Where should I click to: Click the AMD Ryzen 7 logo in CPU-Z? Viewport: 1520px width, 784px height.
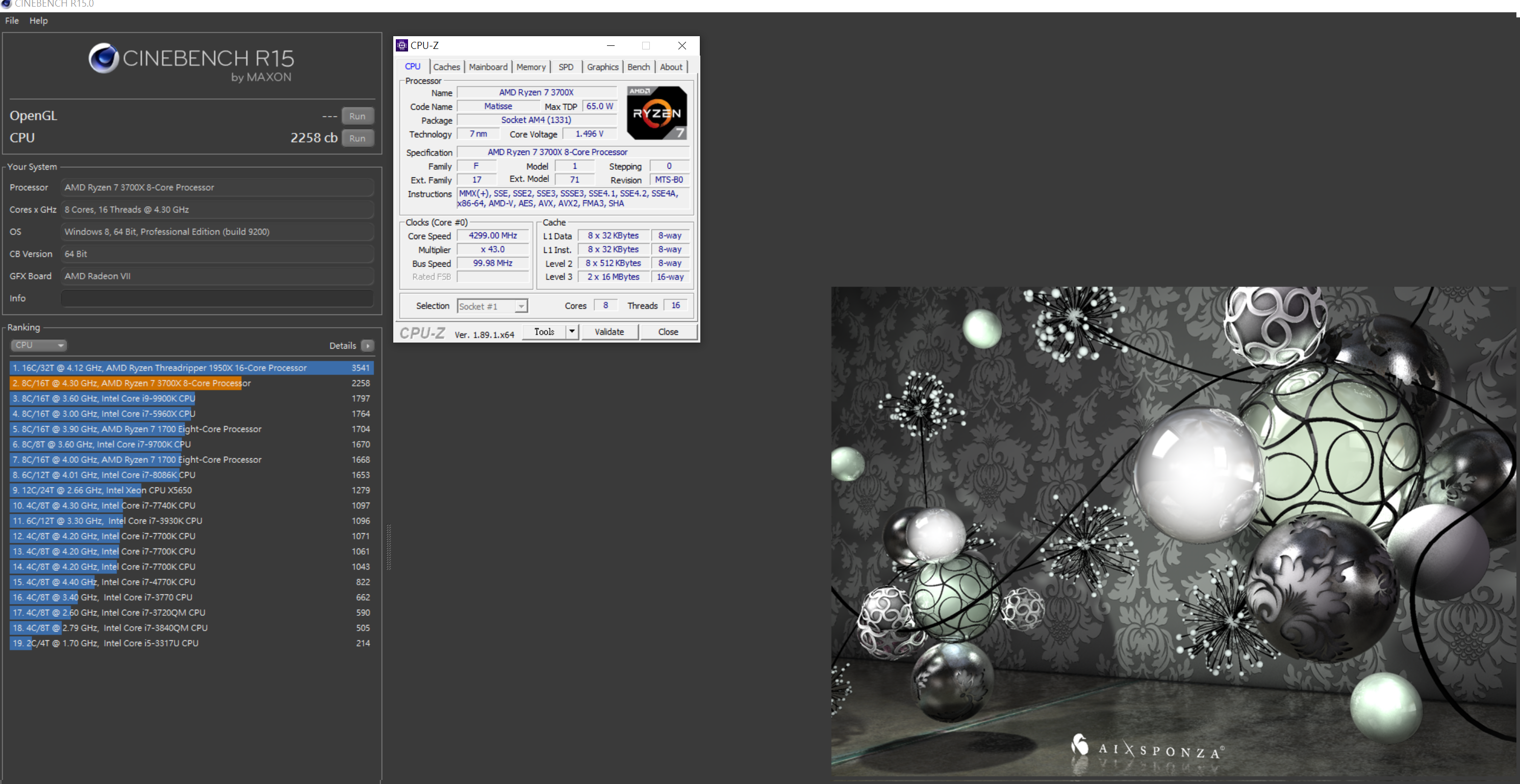(x=657, y=113)
